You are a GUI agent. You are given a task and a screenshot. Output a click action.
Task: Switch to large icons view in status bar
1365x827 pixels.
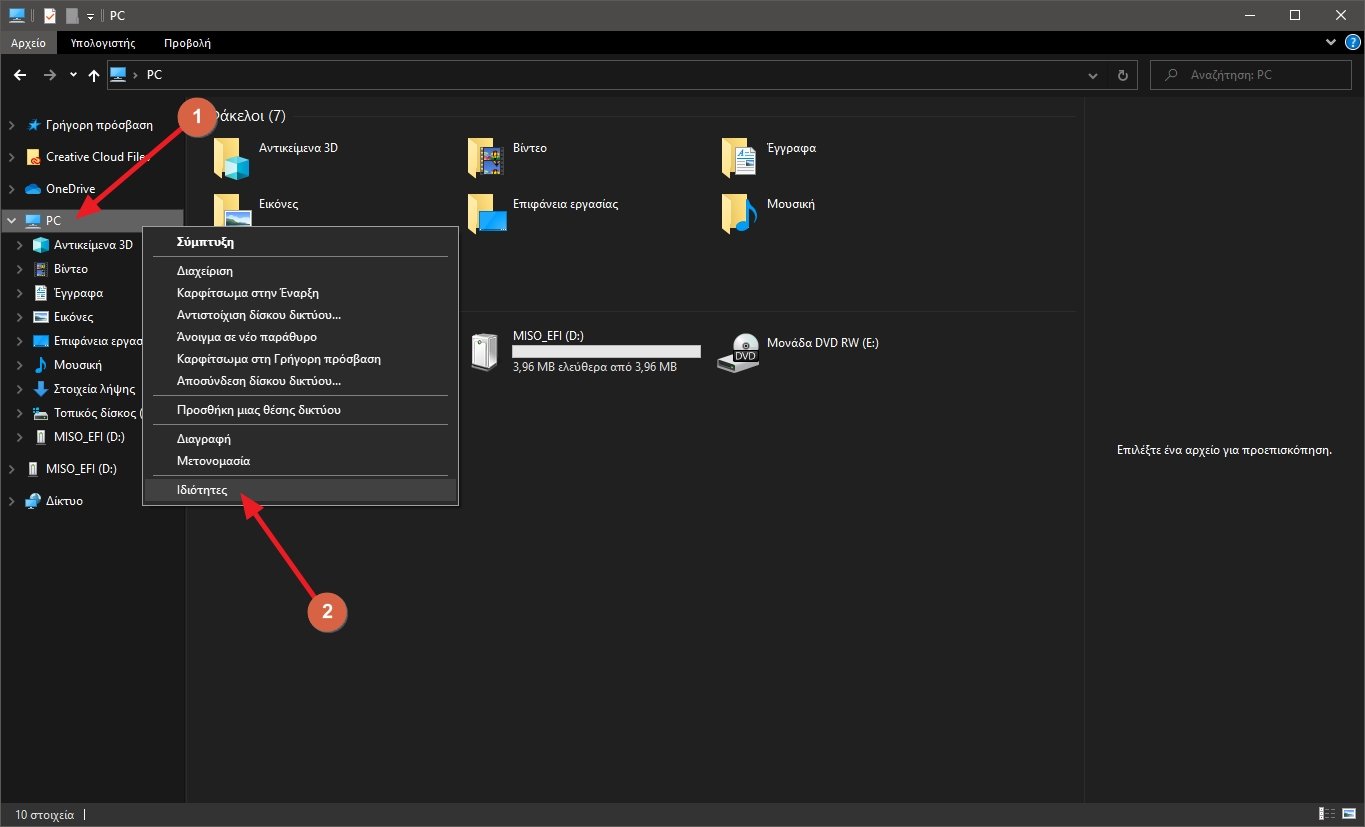click(1347, 815)
